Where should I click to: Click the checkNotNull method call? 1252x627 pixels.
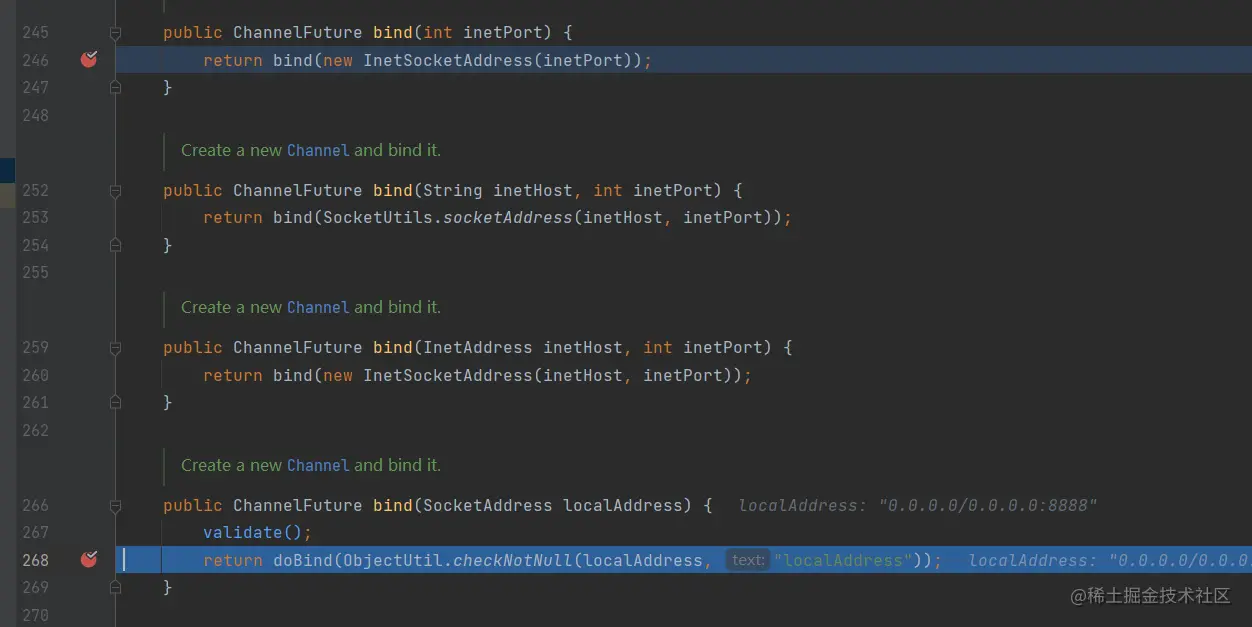pyautogui.click(x=513, y=560)
